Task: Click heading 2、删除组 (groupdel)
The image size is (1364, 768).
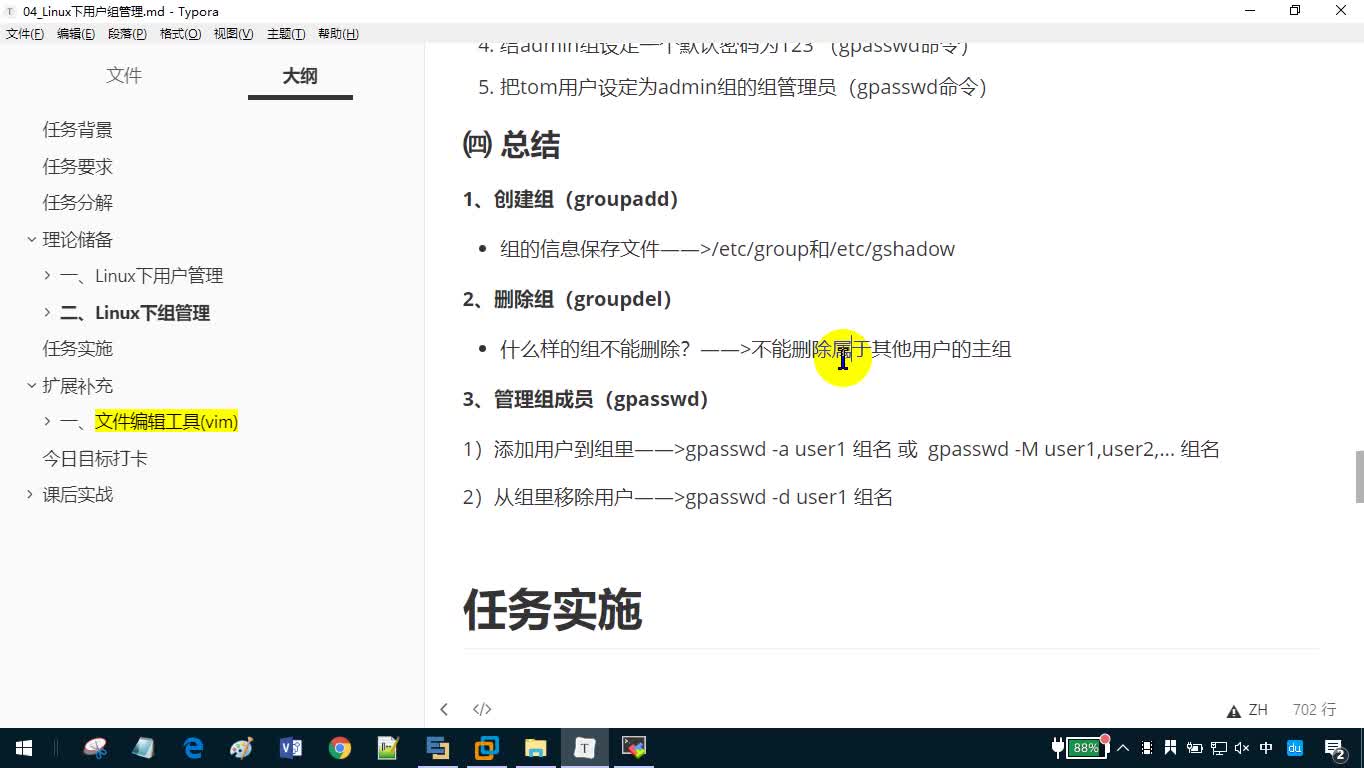Action: [x=568, y=299]
